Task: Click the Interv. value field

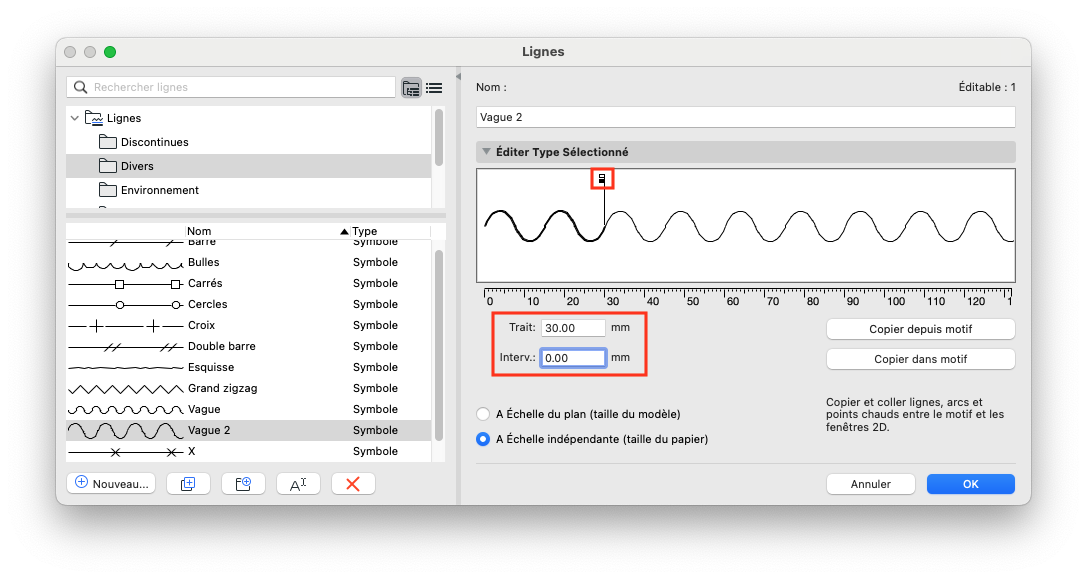Action: tap(573, 358)
